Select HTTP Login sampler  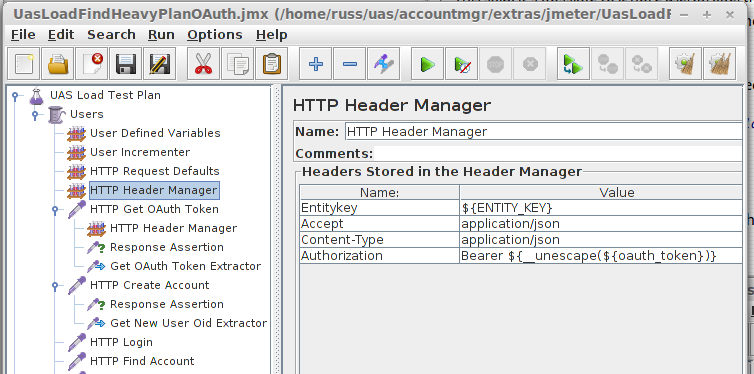(x=121, y=342)
